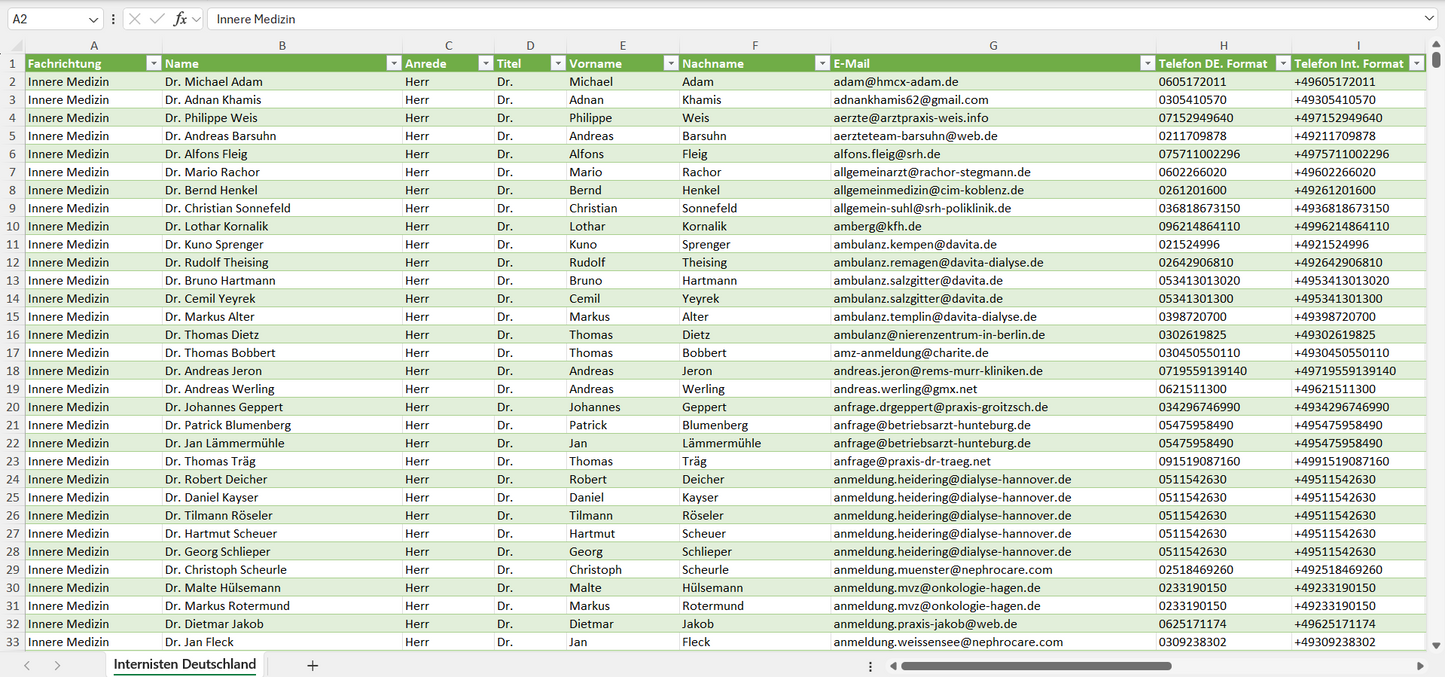This screenshot has height=677, width=1445.
Task: Click the horizontal scrollbar right arrow
Action: (x=1420, y=665)
